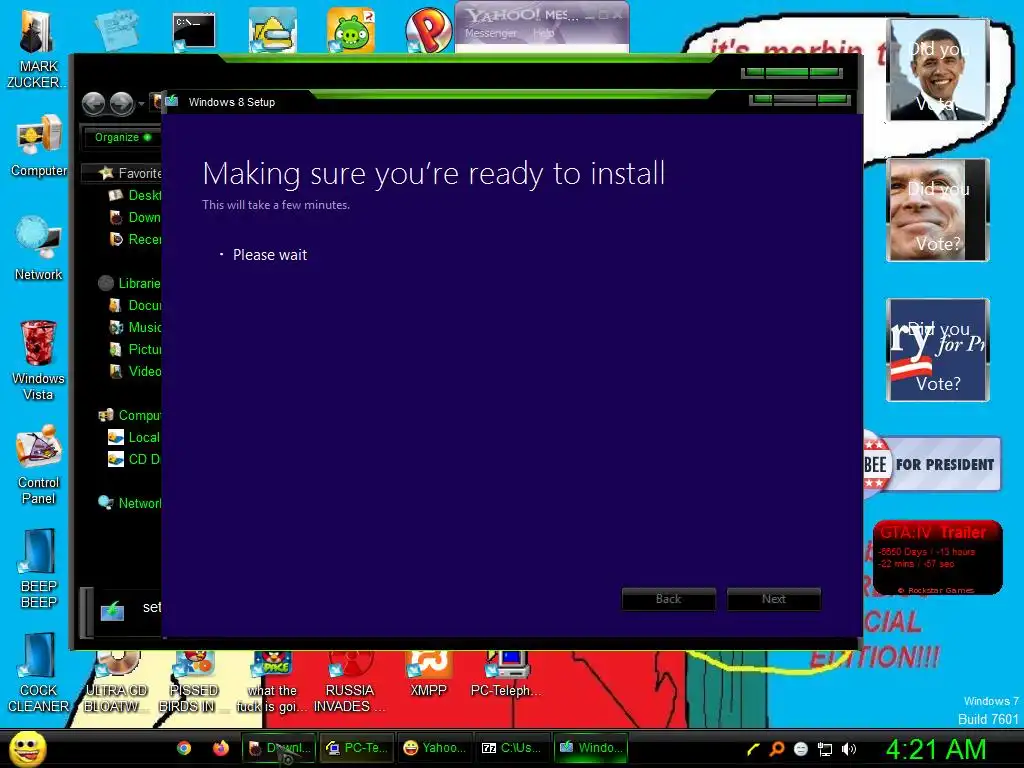Click the Obama 'Did you Vote?' gadget

[x=938, y=70]
